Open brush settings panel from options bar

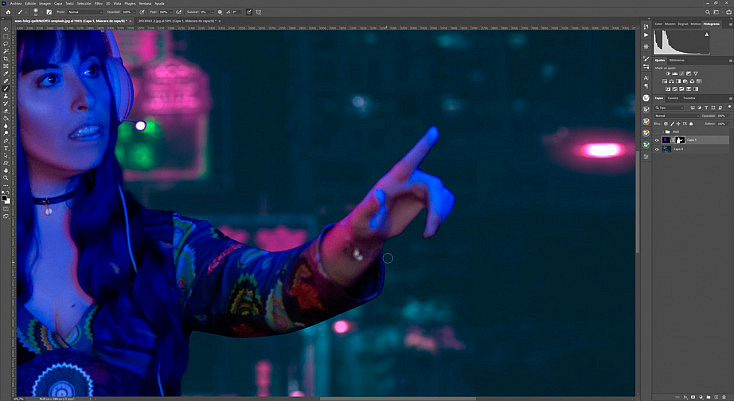tap(49, 12)
